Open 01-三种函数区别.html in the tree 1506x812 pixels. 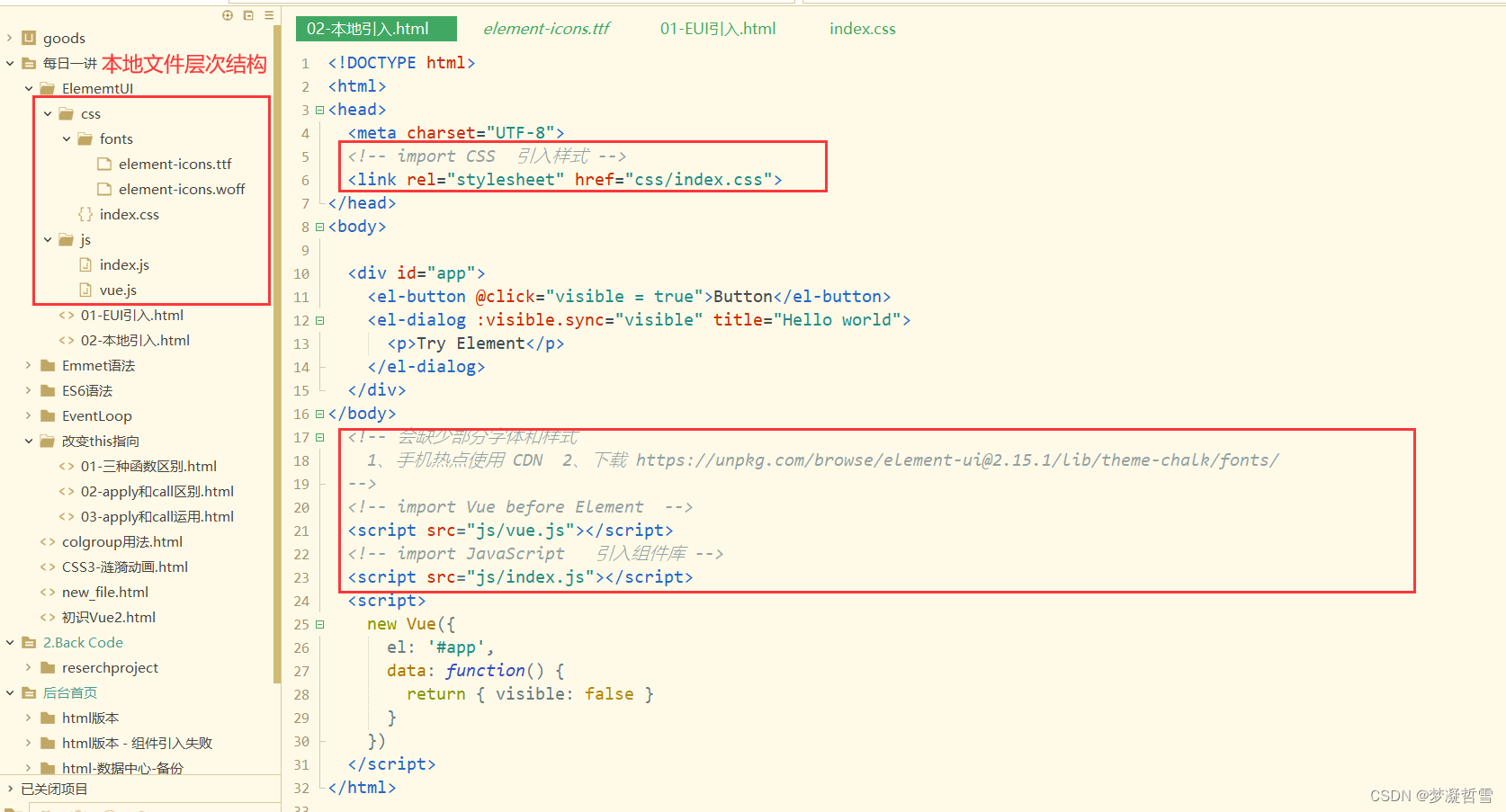pos(148,466)
